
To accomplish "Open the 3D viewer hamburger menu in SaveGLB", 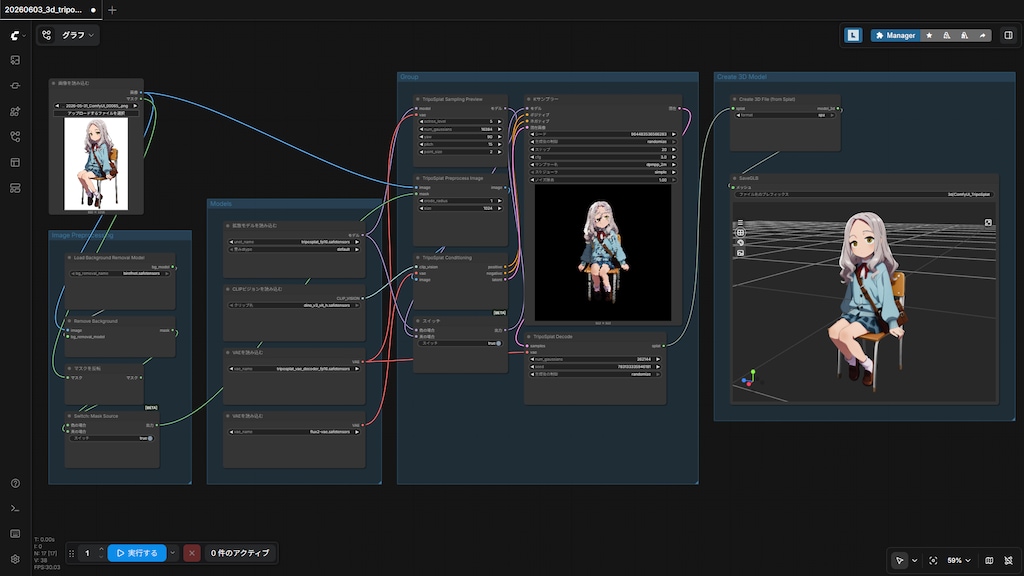I will click(x=740, y=223).
